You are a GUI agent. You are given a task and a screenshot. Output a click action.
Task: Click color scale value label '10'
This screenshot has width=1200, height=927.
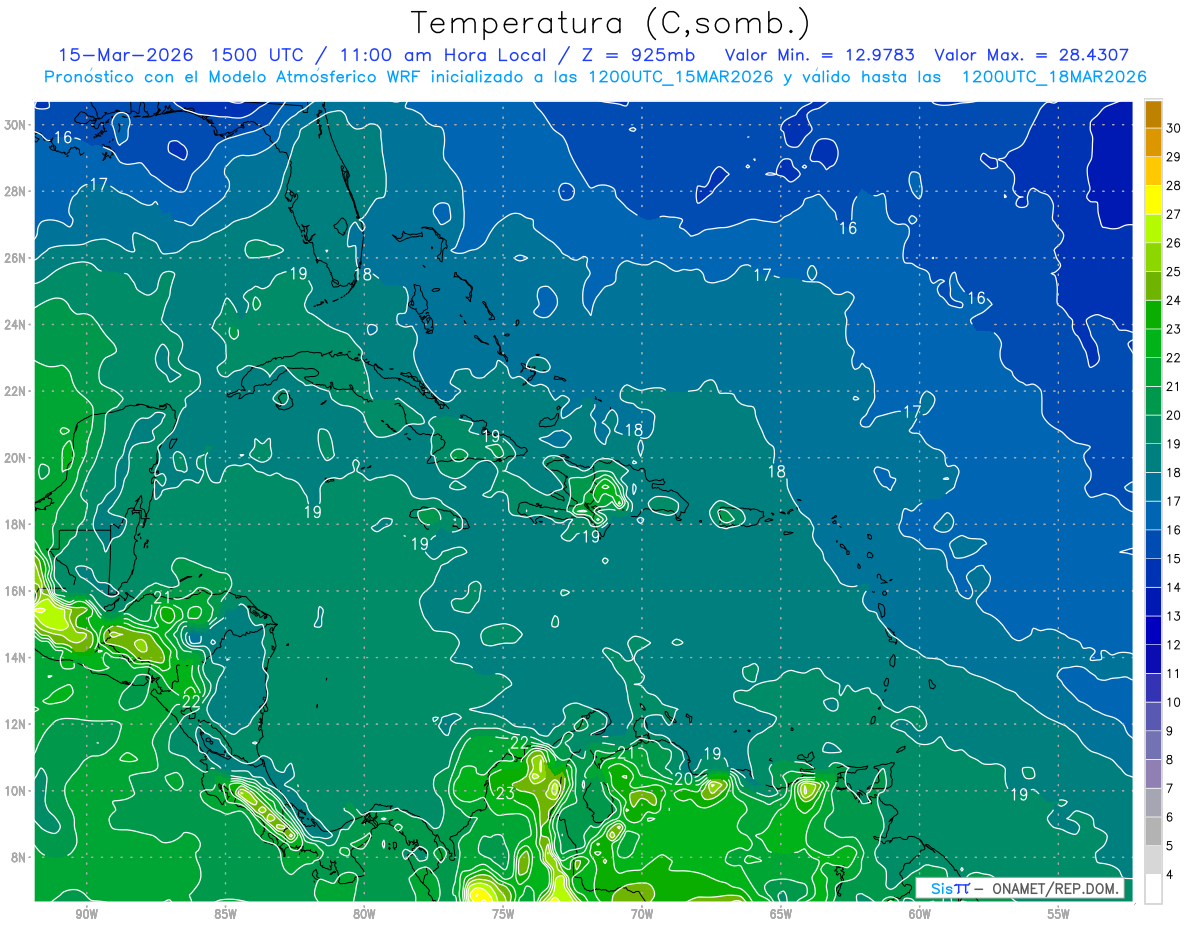pyautogui.click(x=1174, y=703)
